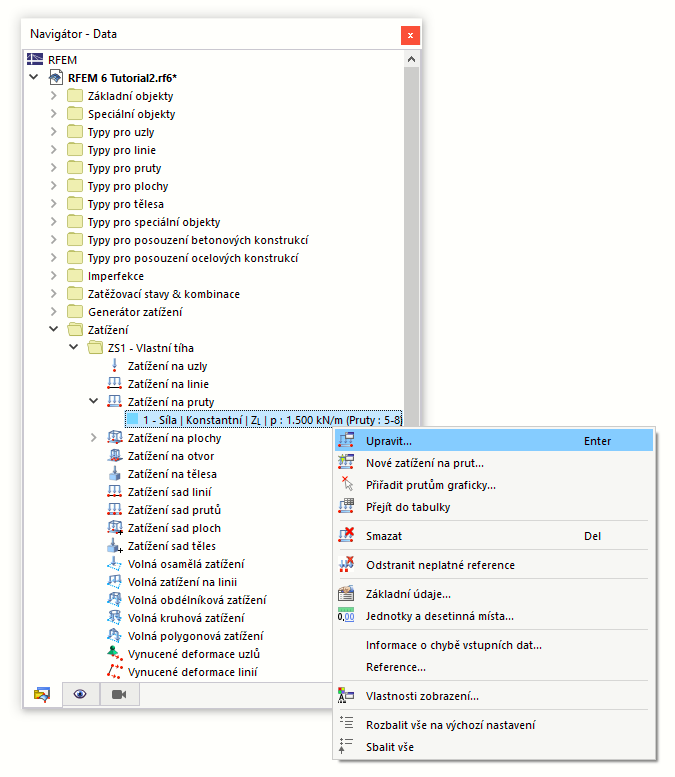Expand the Imperfekce folder
Screen dimensions: 675x777
tap(54, 276)
